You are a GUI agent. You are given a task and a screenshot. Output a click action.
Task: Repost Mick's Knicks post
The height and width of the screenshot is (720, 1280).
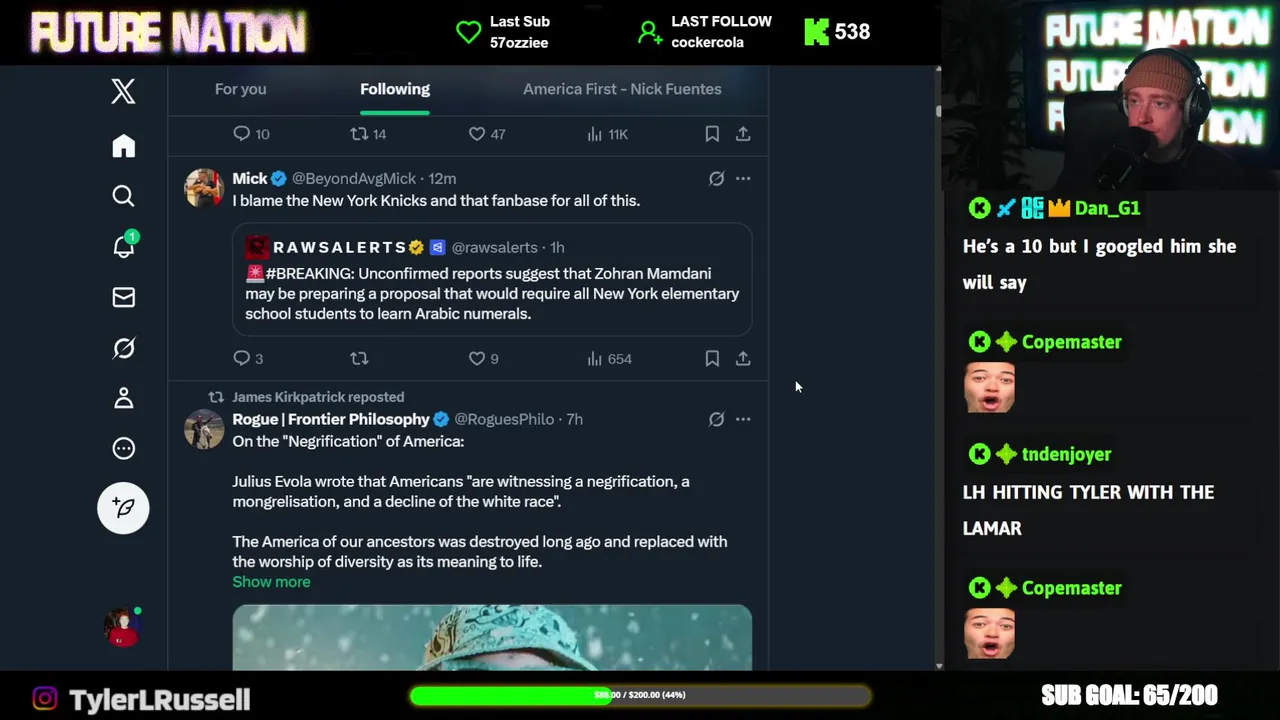click(359, 358)
